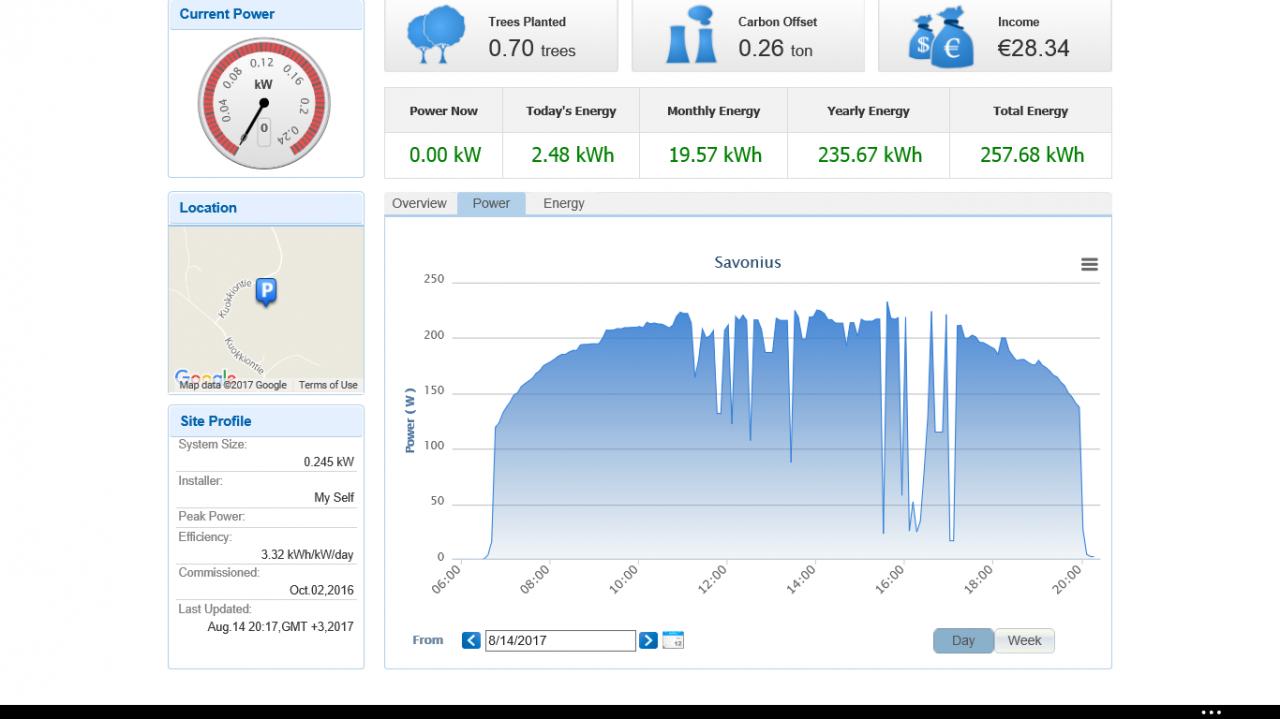The height and width of the screenshot is (719, 1280).
Task: Click the Commissioned Oct.02,2016 date
Action: tap(322, 590)
